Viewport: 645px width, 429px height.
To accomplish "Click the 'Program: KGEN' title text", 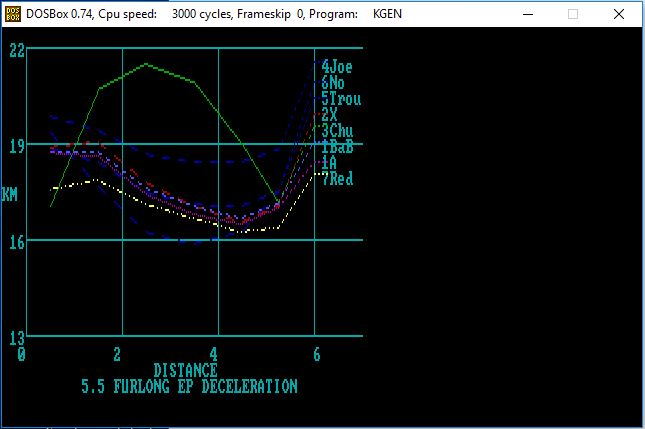I will tap(355, 14).
